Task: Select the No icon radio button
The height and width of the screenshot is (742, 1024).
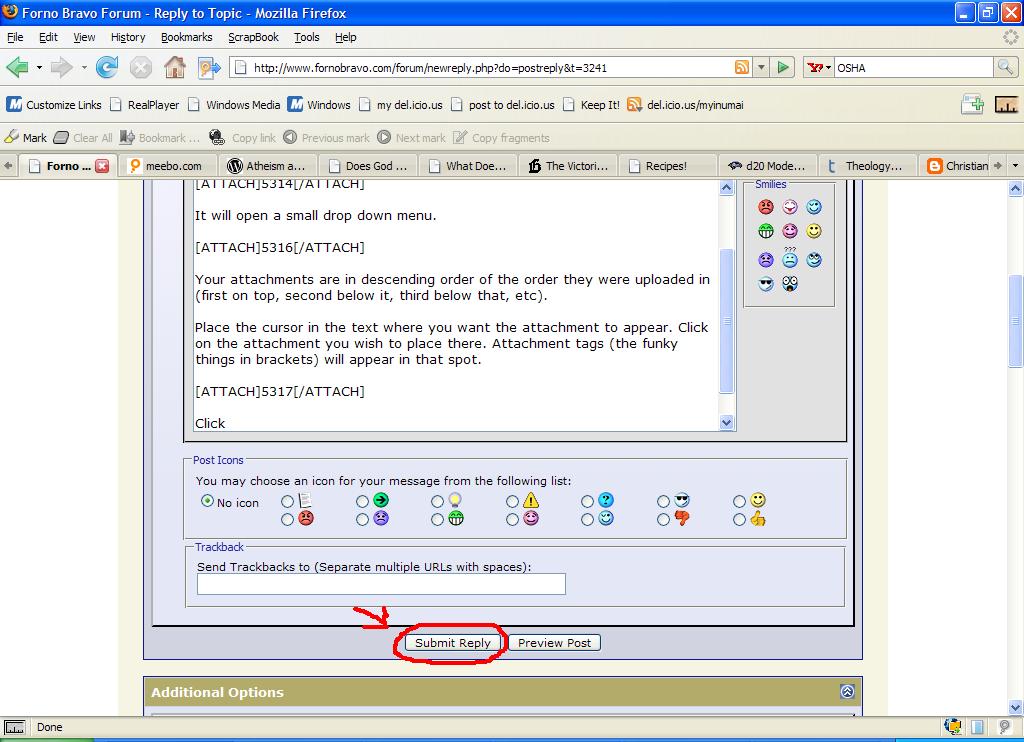Action: (207, 501)
